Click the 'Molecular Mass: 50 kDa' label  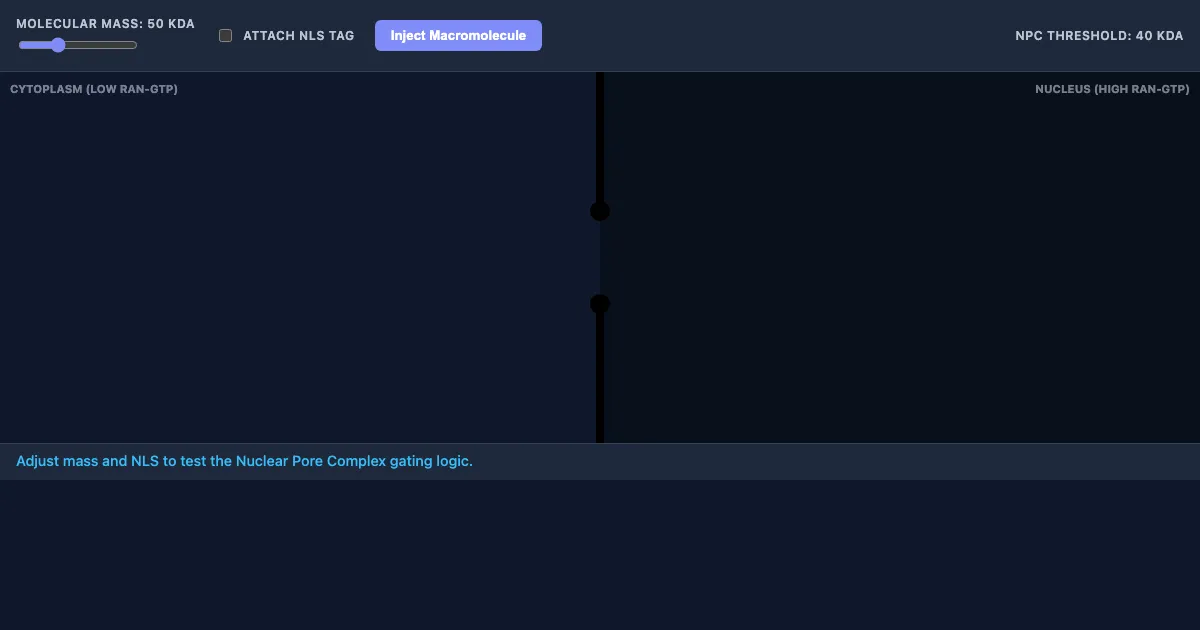pos(106,24)
